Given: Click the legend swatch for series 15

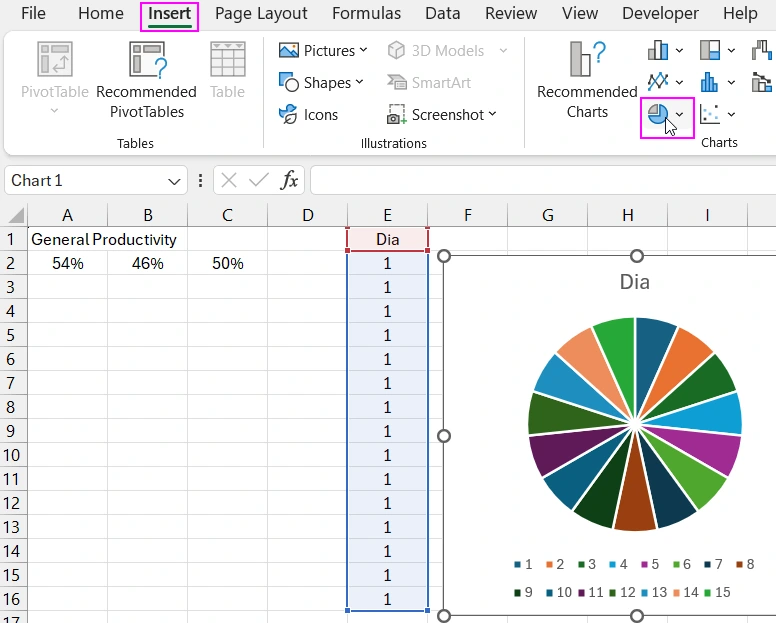Looking at the screenshot, I should click(x=708, y=593).
